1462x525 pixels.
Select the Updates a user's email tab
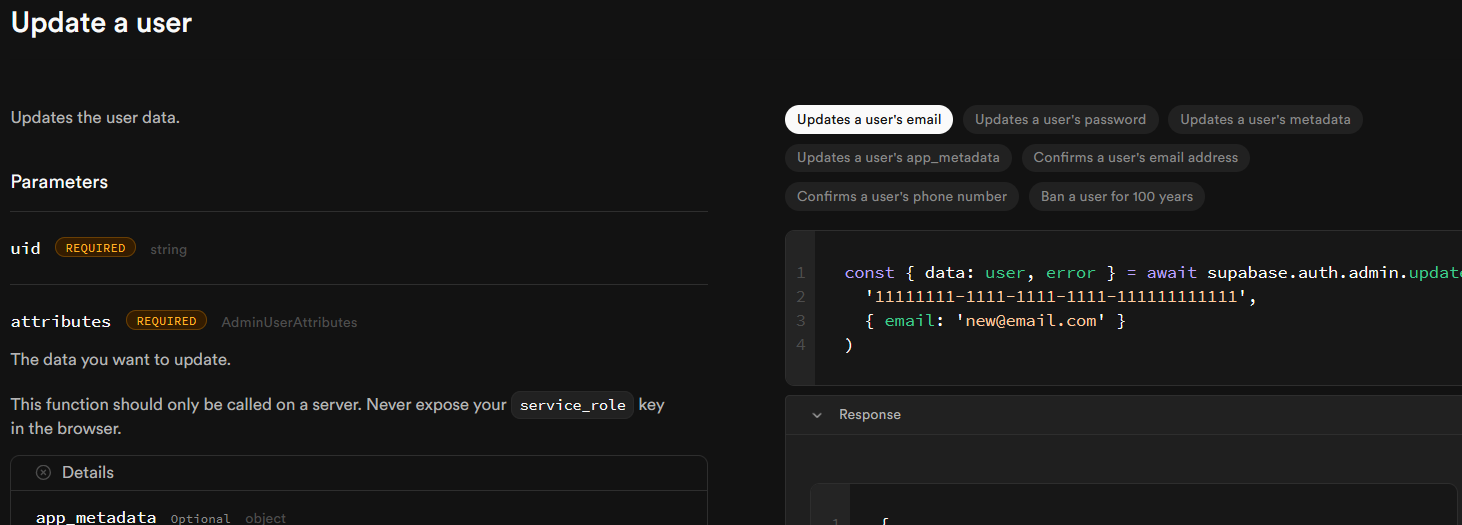tap(869, 120)
